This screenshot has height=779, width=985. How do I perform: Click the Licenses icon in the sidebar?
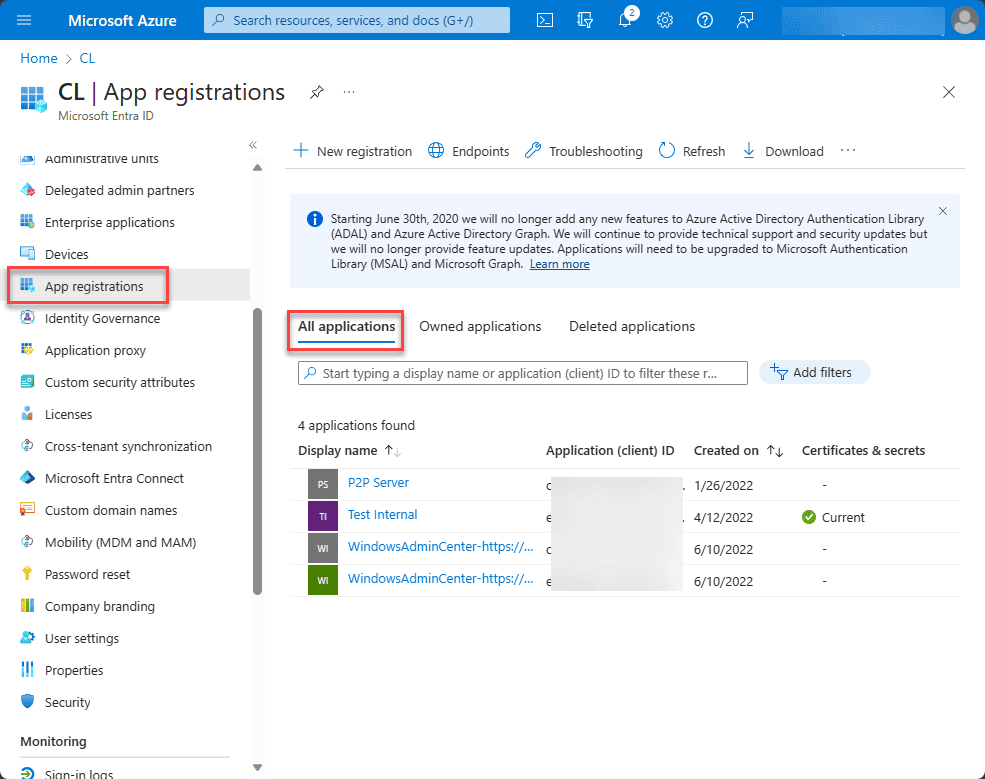tap(27, 413)
